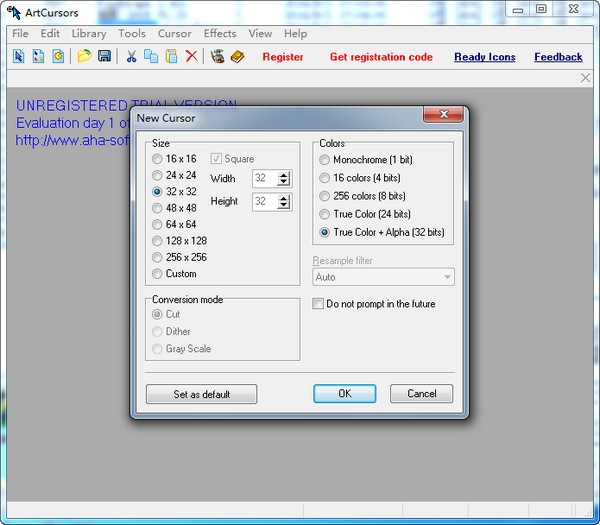Increase the Width spinner value

[284, 174]
